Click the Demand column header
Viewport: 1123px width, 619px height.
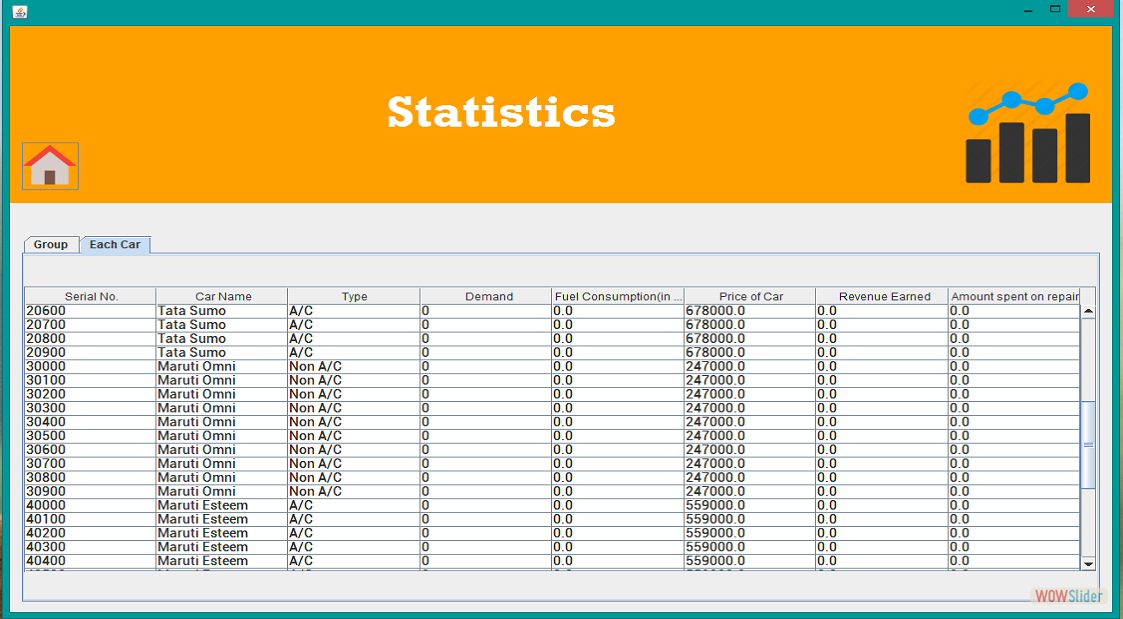click(x=488, y=296)
